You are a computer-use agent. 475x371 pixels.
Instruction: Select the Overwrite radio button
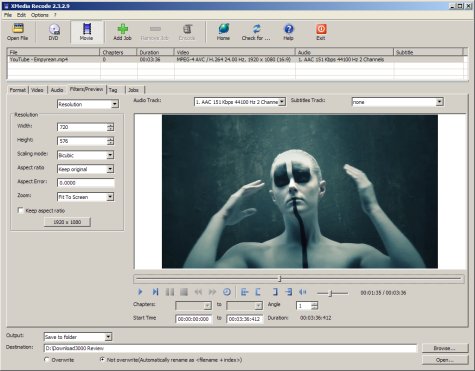click(x=47, y=360)
